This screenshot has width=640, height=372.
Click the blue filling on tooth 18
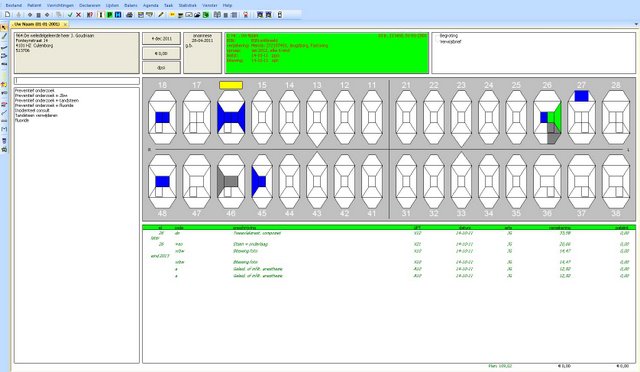point(162,118)
